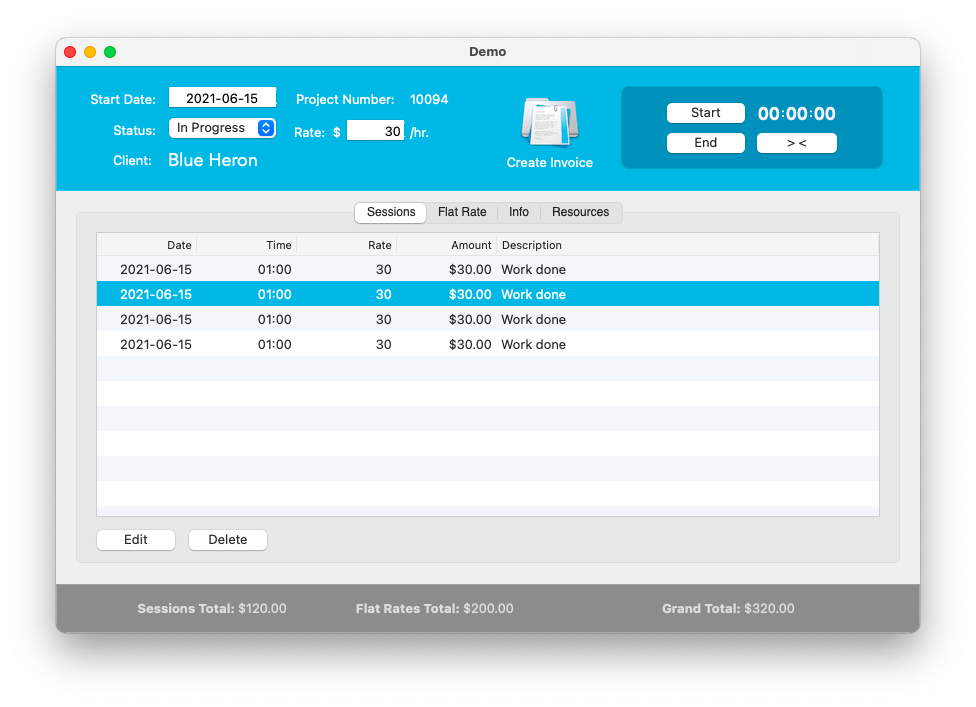Click the Time column header

click(x=247, y=245)
